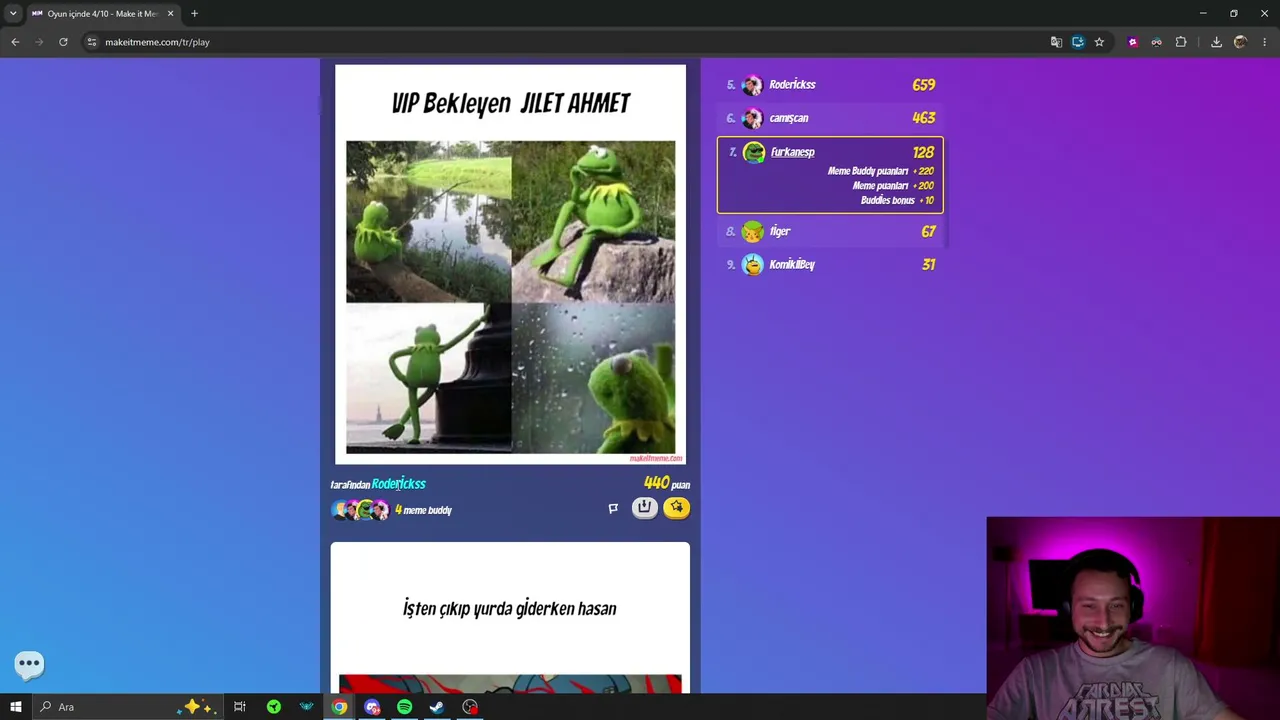Click the 440 puan score label
The height and width of the screenshot is (720, 1280).
[667, 483]
